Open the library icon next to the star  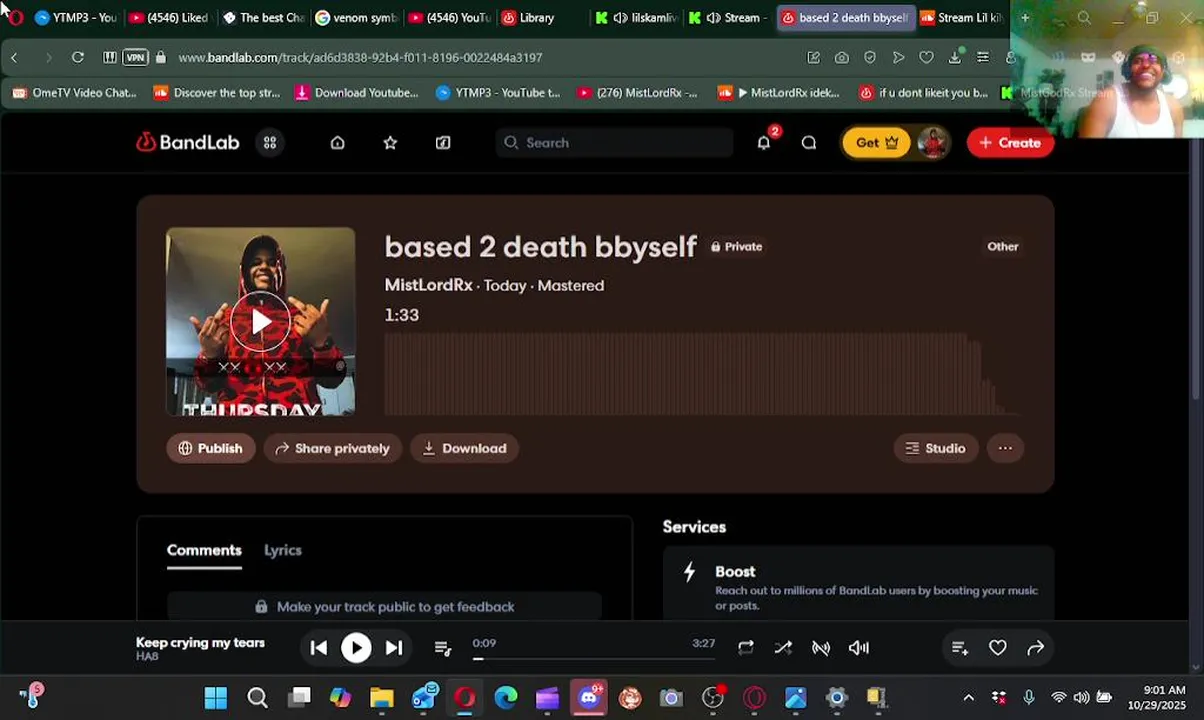coord(443,143)
